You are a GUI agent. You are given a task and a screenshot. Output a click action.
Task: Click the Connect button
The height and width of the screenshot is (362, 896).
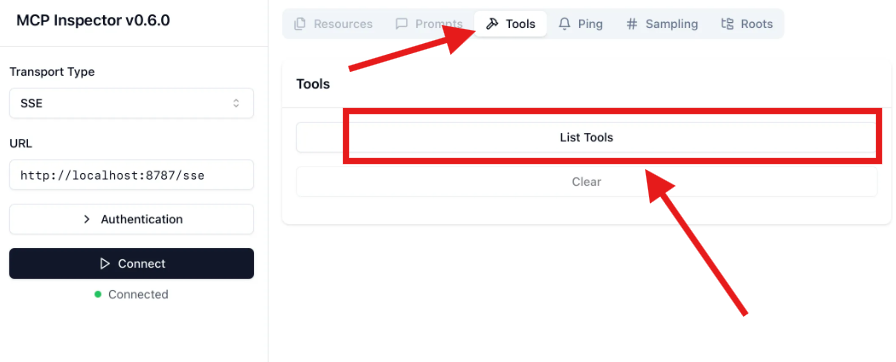click(x=131, y=263)
